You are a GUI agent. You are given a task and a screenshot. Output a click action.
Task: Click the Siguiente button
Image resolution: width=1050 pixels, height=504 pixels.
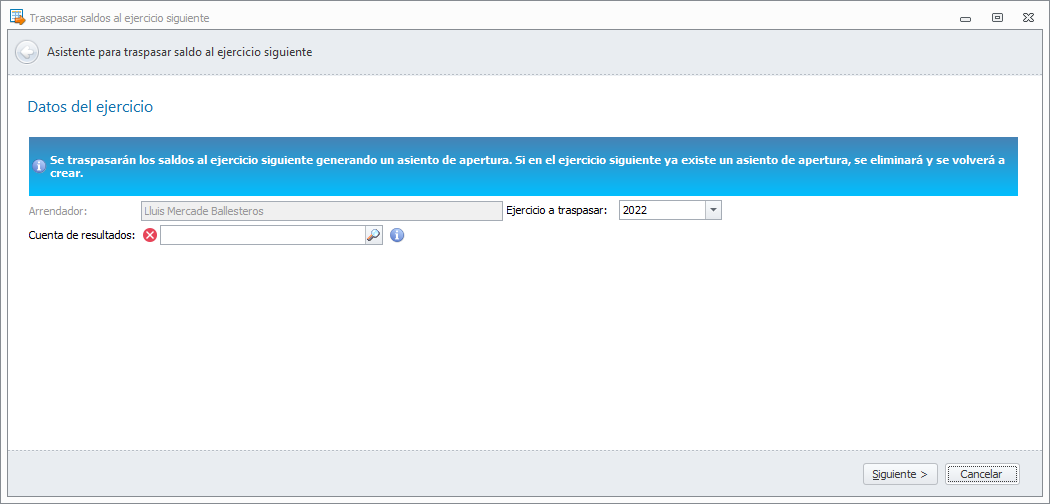pos(900,474)
